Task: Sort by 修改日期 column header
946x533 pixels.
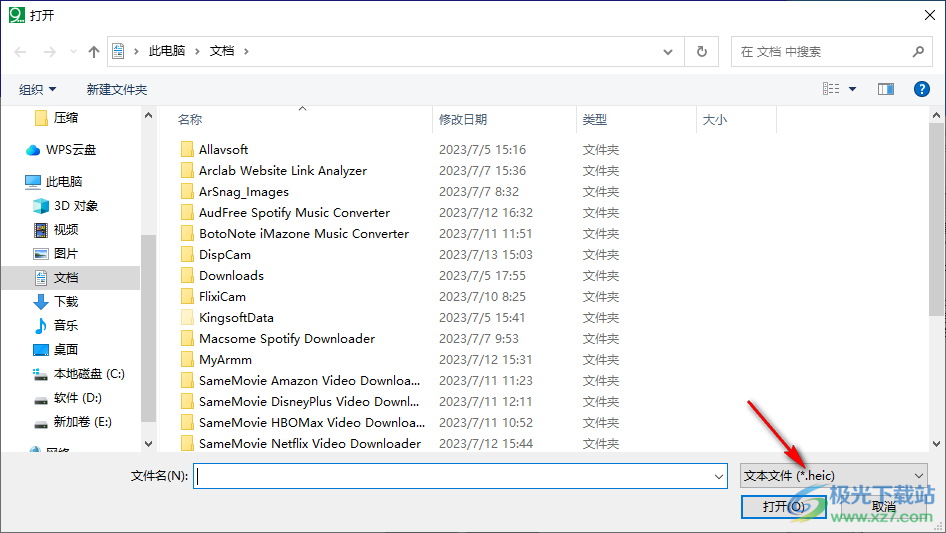Action: coord(463,120)
